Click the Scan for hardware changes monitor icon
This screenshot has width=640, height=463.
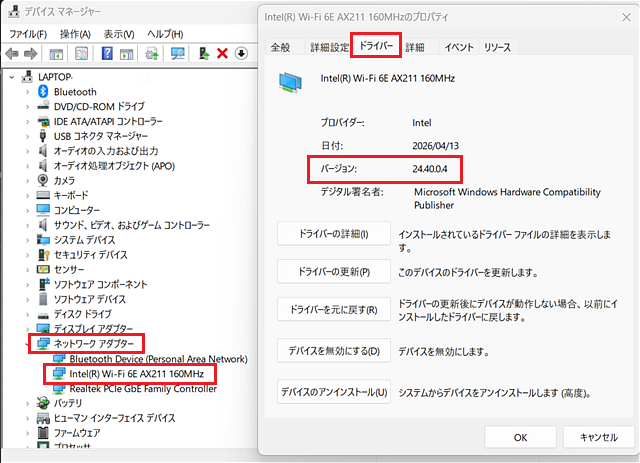(178, 53)
